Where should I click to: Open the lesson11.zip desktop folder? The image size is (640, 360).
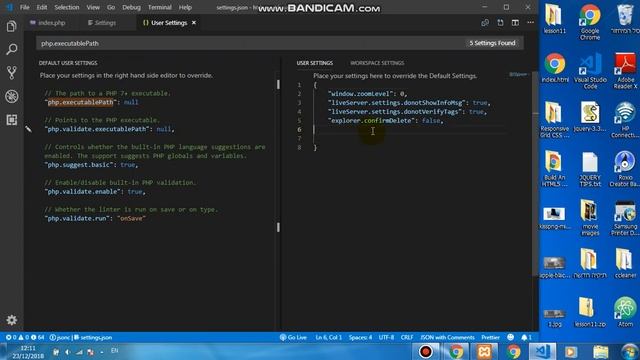[x=590, y=312]
